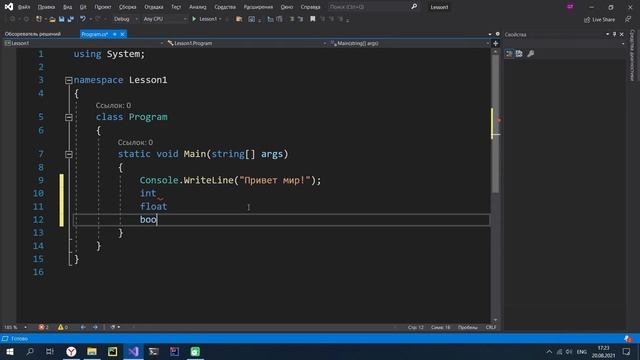640x360 pixels.
Task: Open the Файл menu
Action: coord(24,7)
